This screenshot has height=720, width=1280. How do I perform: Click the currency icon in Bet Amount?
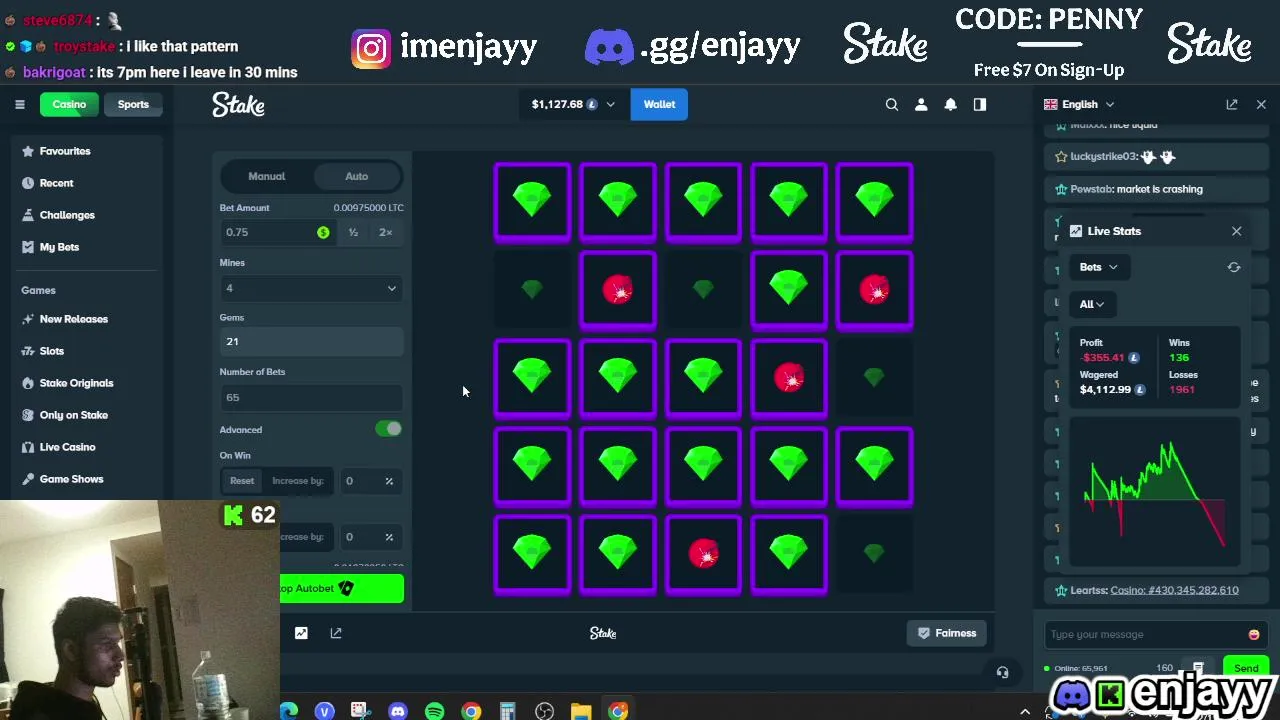(x=323, y=232)
